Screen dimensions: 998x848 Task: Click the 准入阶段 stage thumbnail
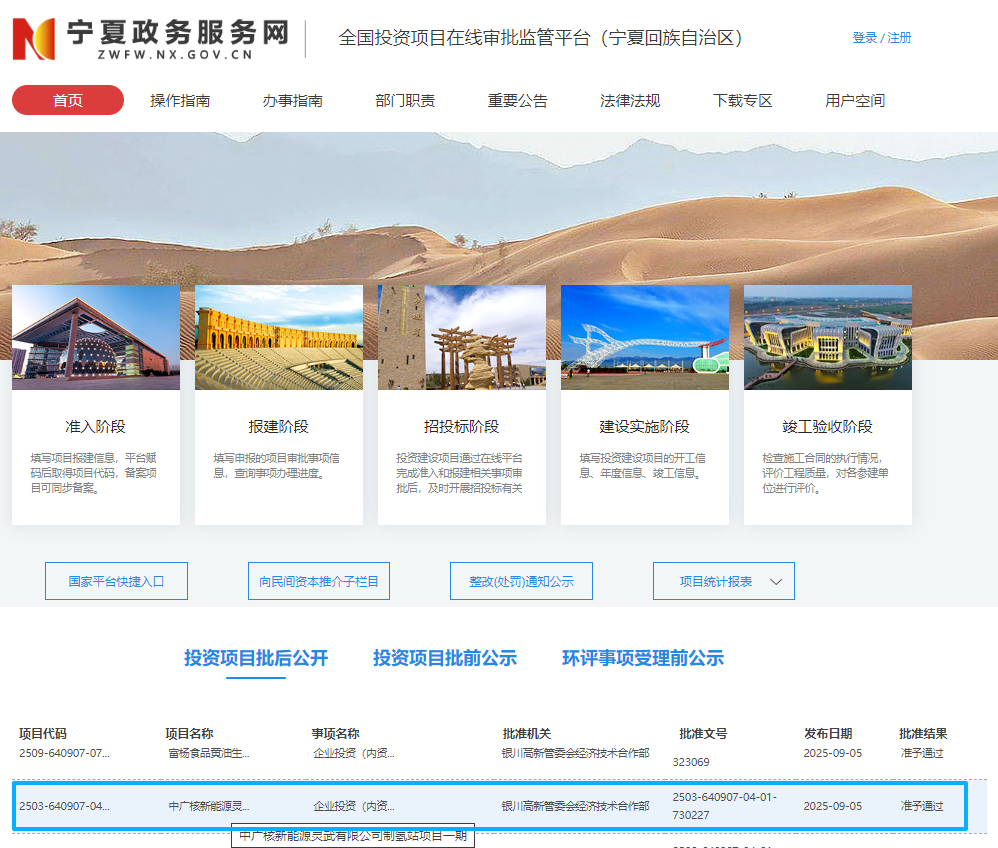coord(95,337)
